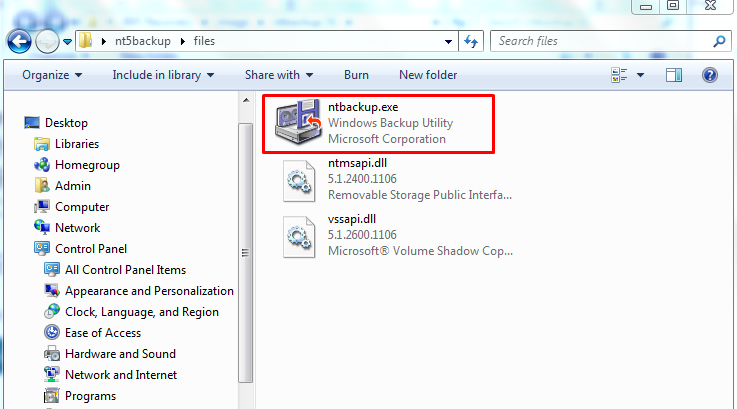Select the vssapi.dll file icon
The height and width of the screenshot is (409, 737).
click(x=300, y=237)
